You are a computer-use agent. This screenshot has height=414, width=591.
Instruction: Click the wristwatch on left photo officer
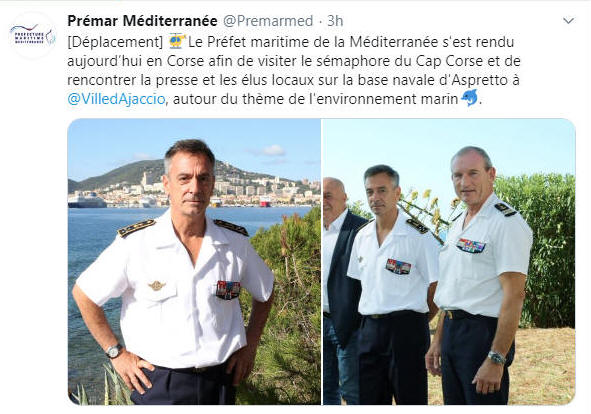pos(113,351)
